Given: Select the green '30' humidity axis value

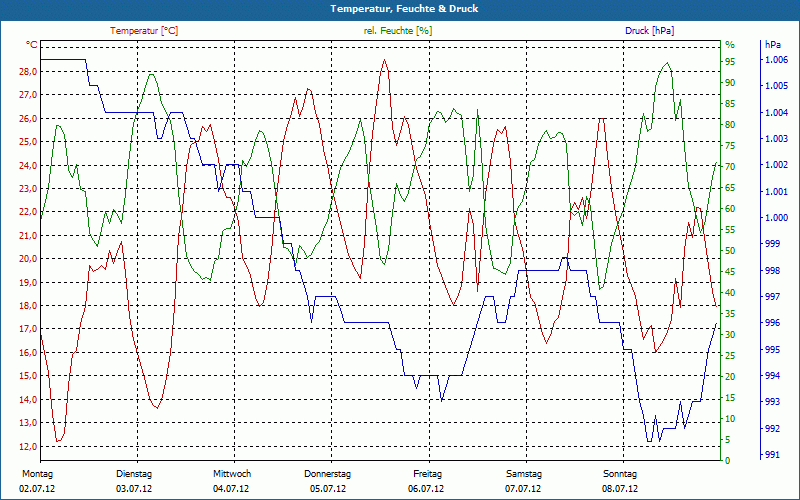Looking at the screenshot, I should click(730, 335).
